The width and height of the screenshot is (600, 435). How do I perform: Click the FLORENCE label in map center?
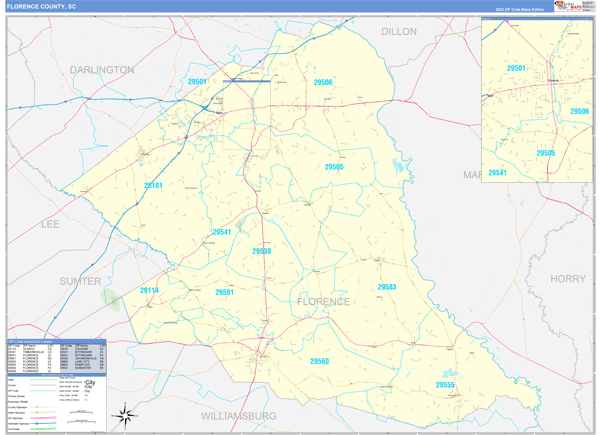[323, 301]
